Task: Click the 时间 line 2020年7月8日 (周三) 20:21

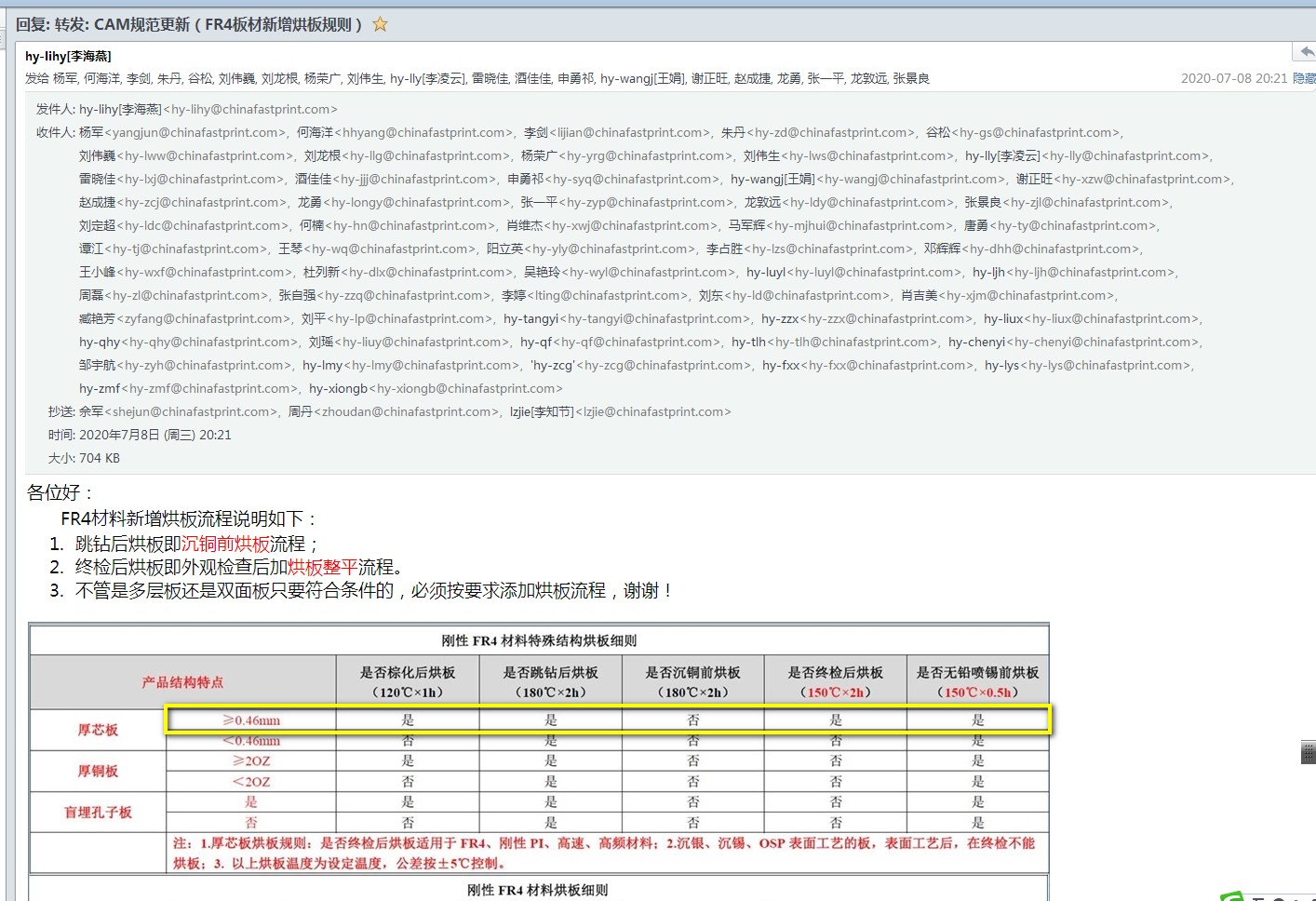Action: point(155,436)
